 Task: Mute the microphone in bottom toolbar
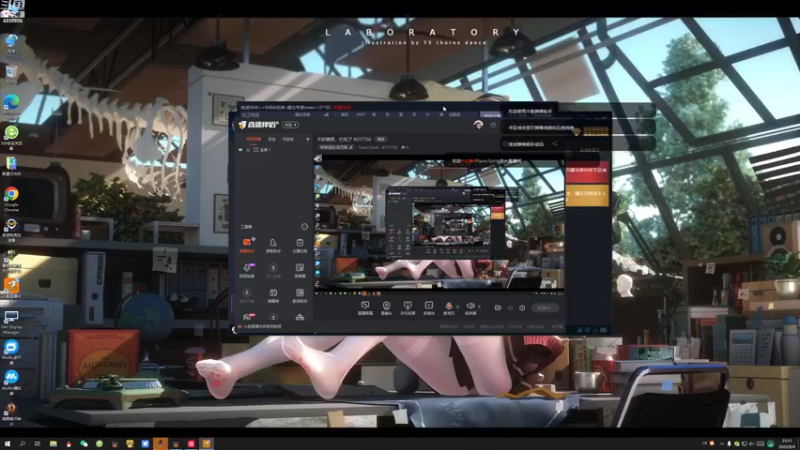(x=449, y=307)
